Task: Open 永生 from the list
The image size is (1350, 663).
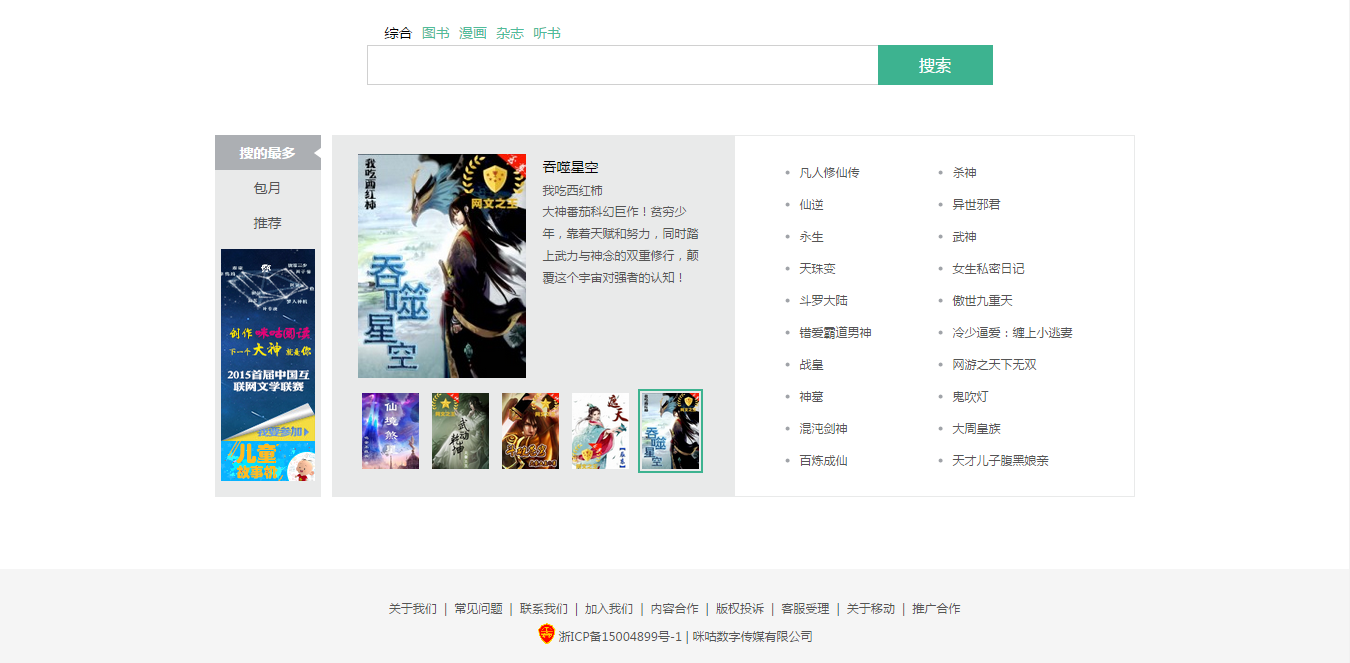Action: [x=812, y=237]
